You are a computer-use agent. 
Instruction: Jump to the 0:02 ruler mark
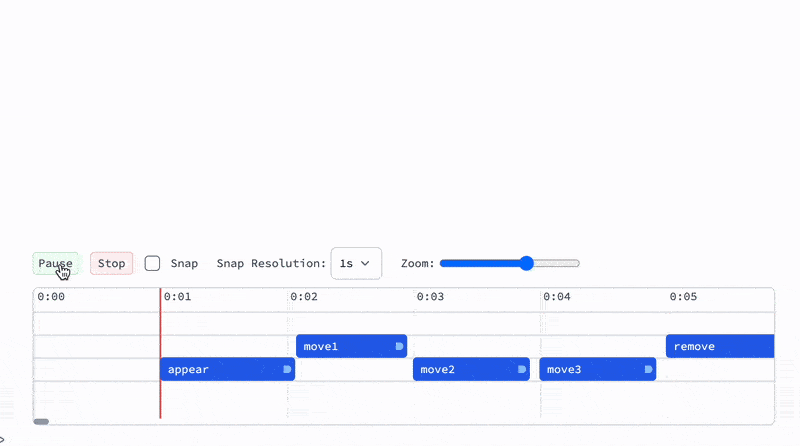pyautogui.click(x=304, y=297)
